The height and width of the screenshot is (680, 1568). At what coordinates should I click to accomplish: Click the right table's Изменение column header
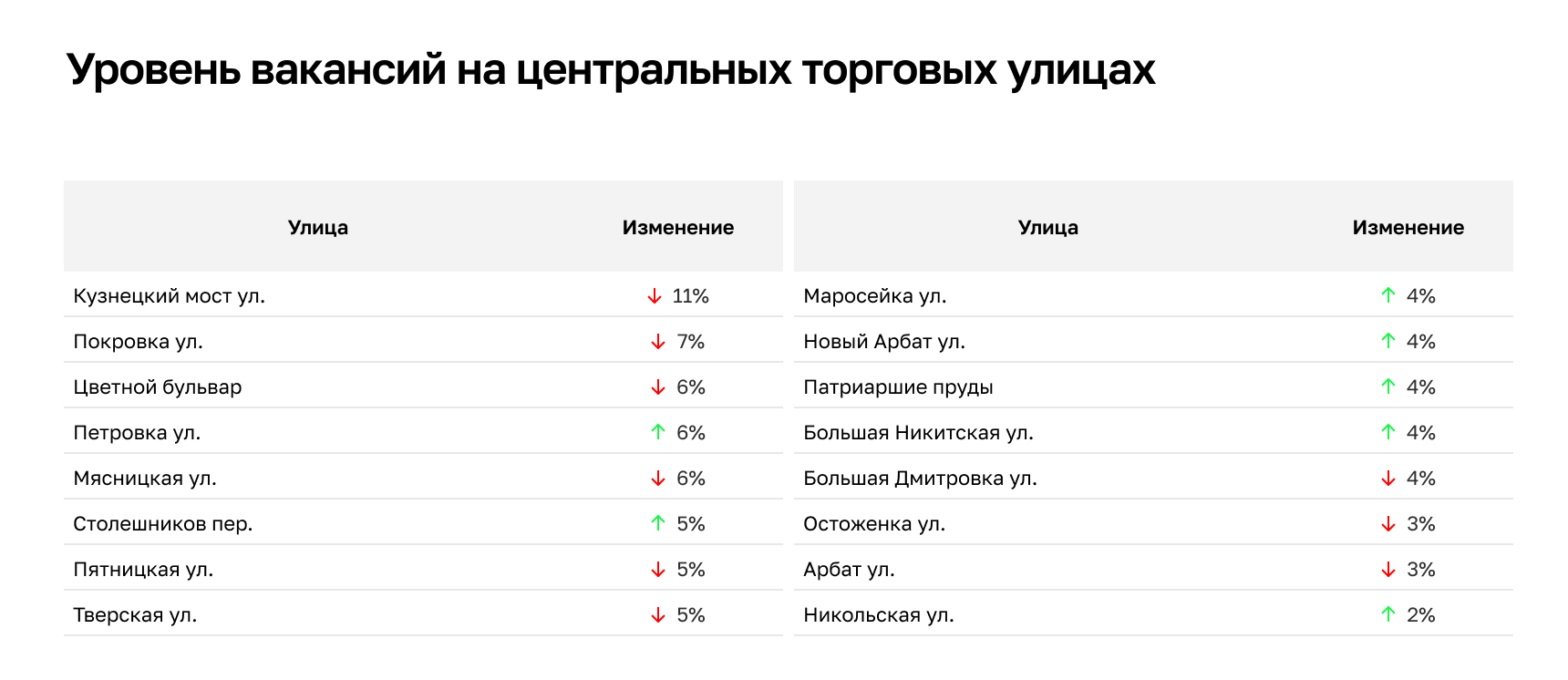[1408, 228]
